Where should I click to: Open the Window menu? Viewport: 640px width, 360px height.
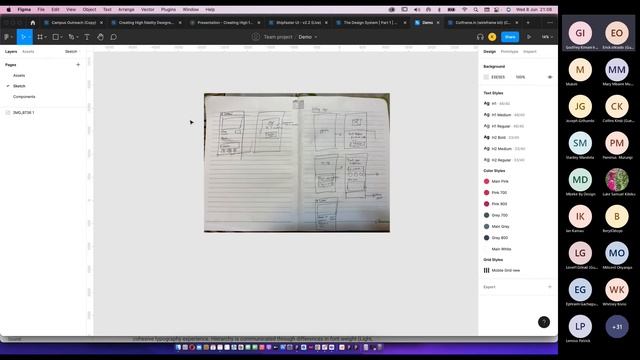click(x=190, y=9)
